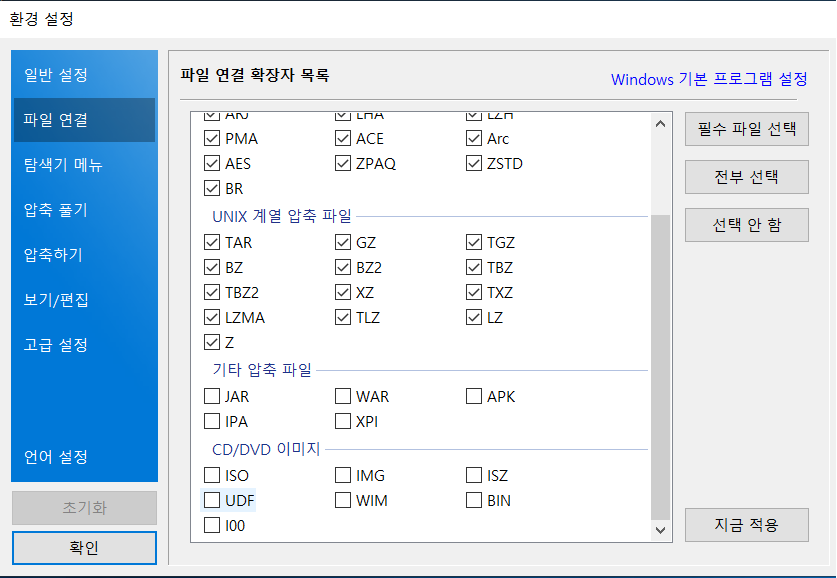Toggle the TBZ checkbox

point(474,267)
